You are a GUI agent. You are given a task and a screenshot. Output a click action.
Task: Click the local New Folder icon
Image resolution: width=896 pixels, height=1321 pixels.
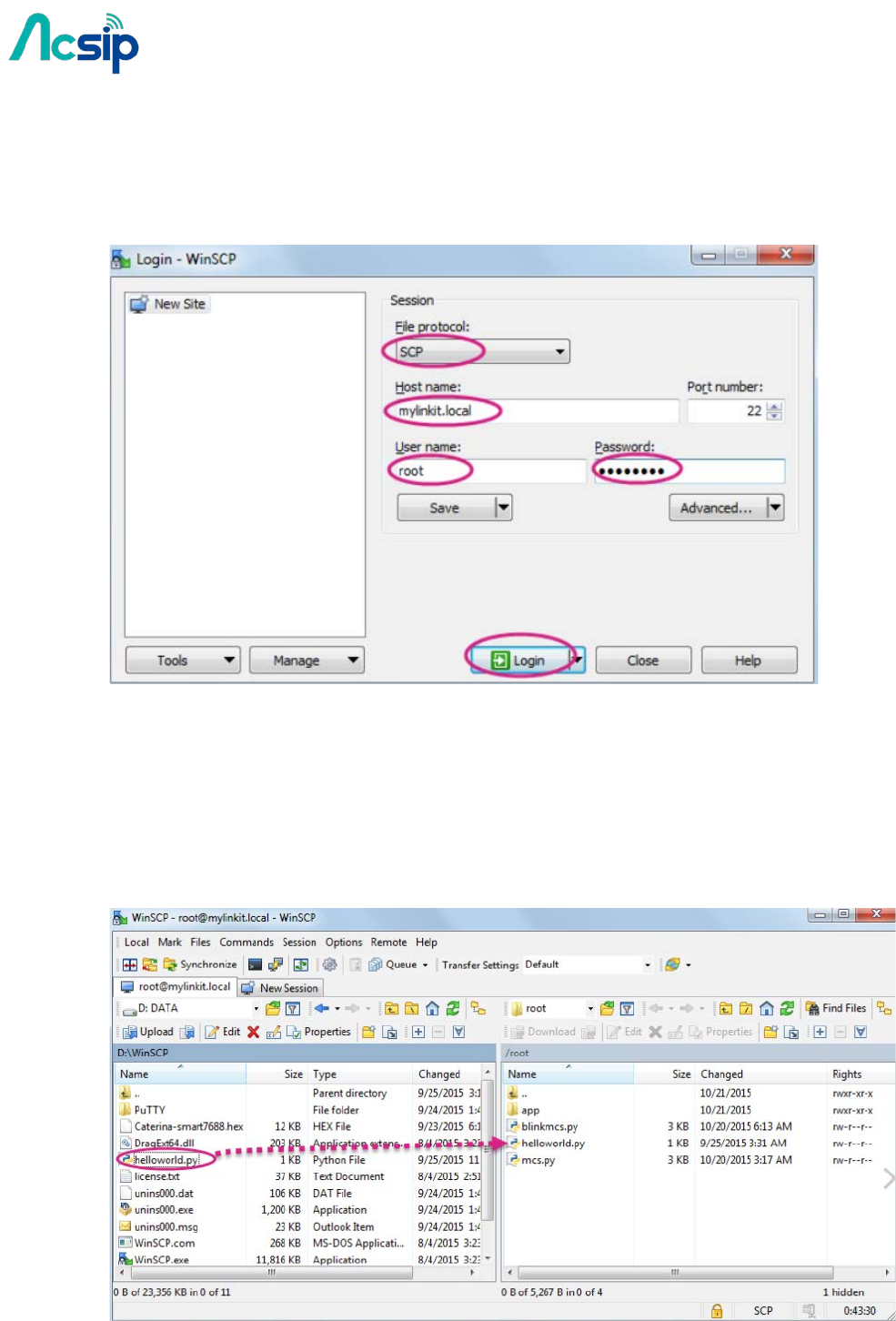click(368, 1032)
